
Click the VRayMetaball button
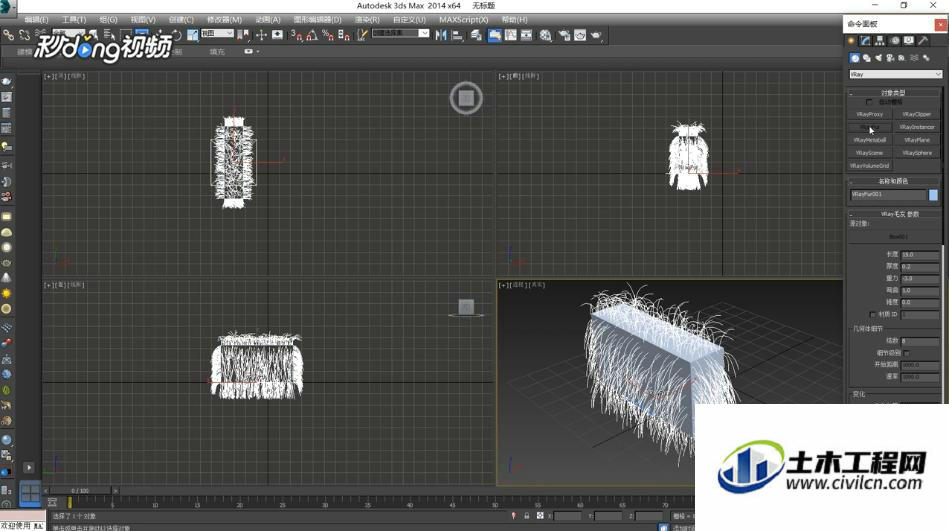[870, 140]
